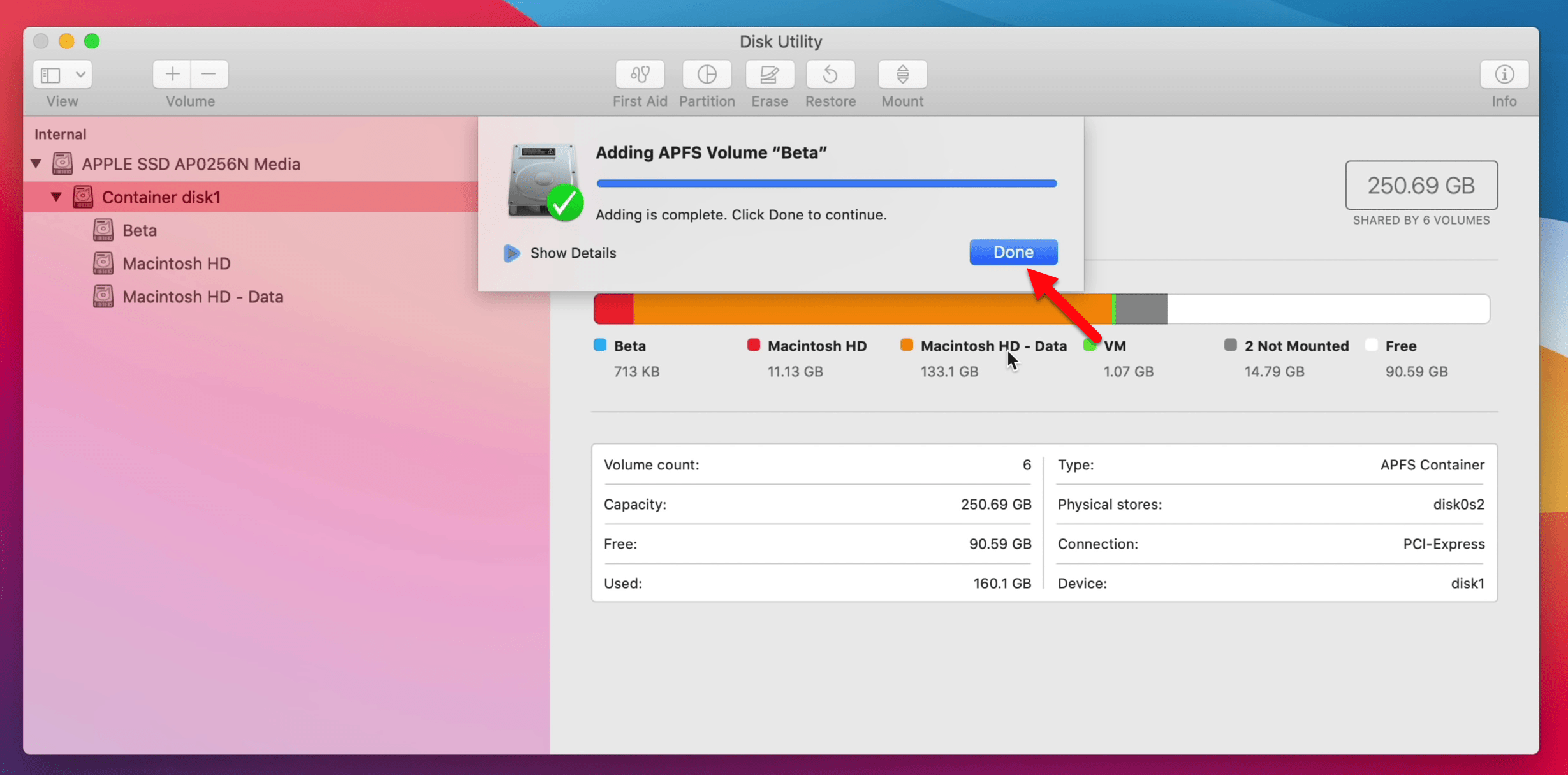Collapse Container disk1 disclosure triangle
1568x775 pixels.
tap(56, 197)
